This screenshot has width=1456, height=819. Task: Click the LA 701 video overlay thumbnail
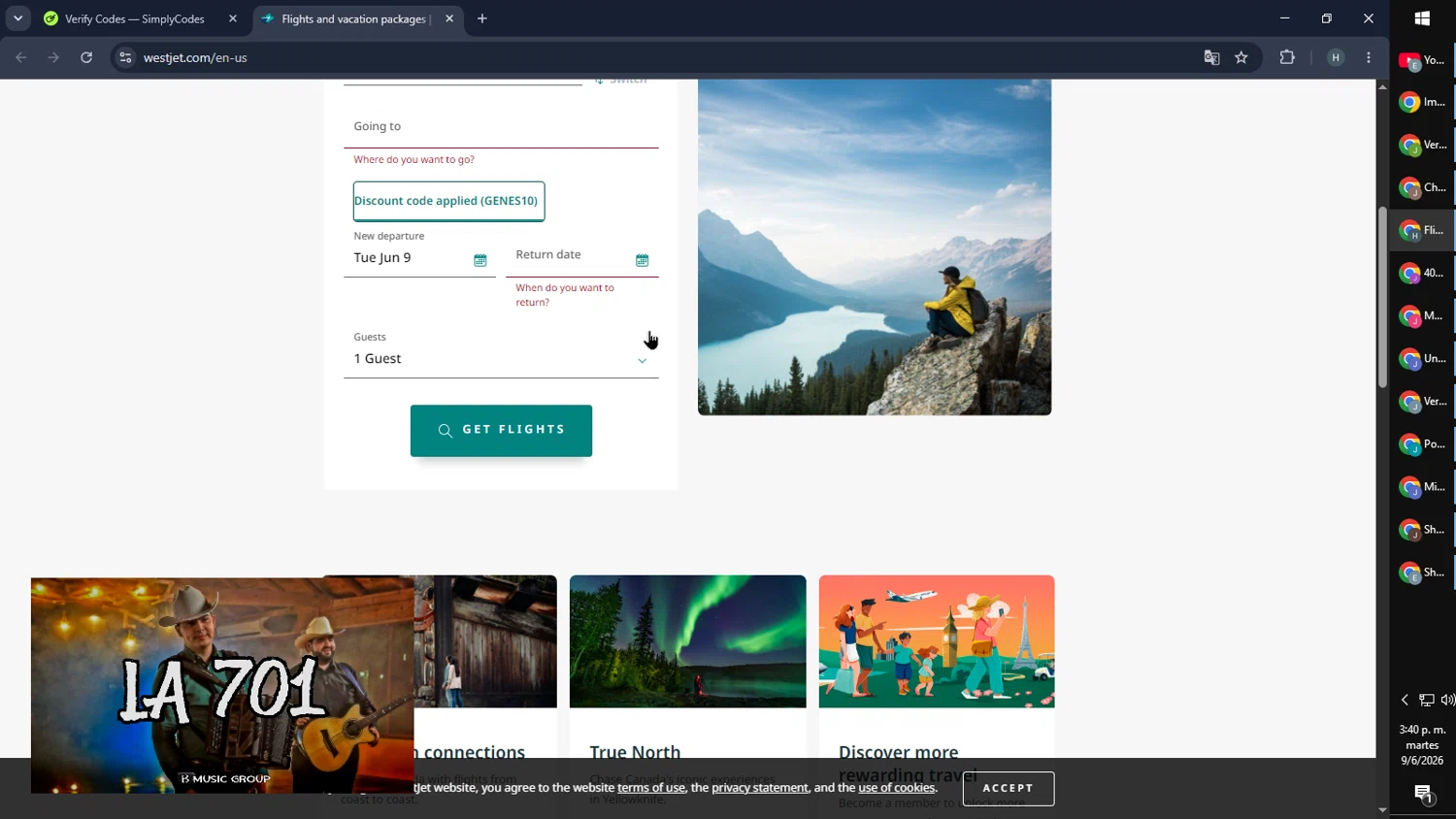pyautogui.click(x=222, y=686)
